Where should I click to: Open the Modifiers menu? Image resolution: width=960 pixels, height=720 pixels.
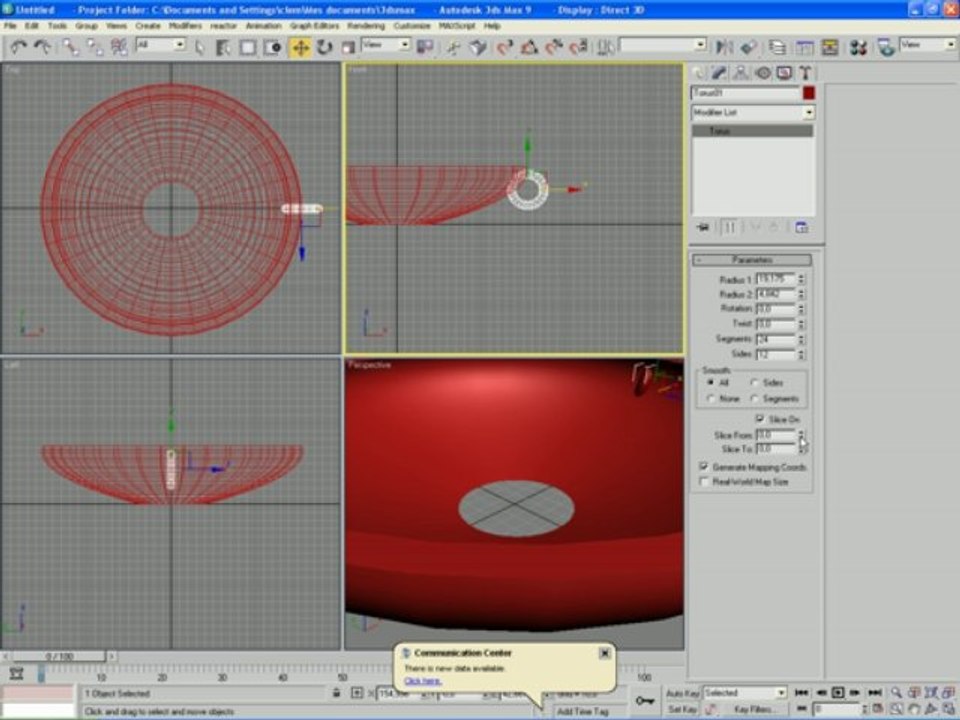coord(185,25)
